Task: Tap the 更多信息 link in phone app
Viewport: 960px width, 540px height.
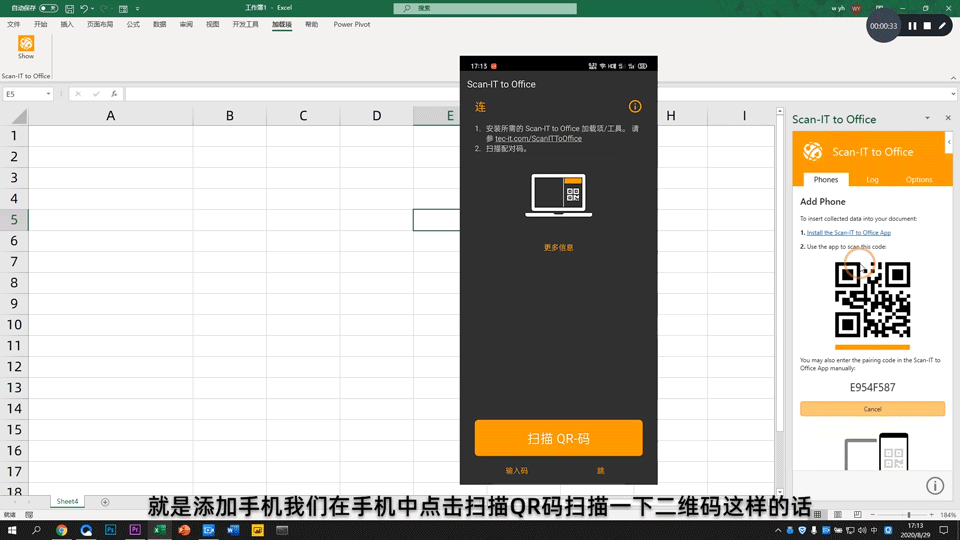Action: click(558, 247)
